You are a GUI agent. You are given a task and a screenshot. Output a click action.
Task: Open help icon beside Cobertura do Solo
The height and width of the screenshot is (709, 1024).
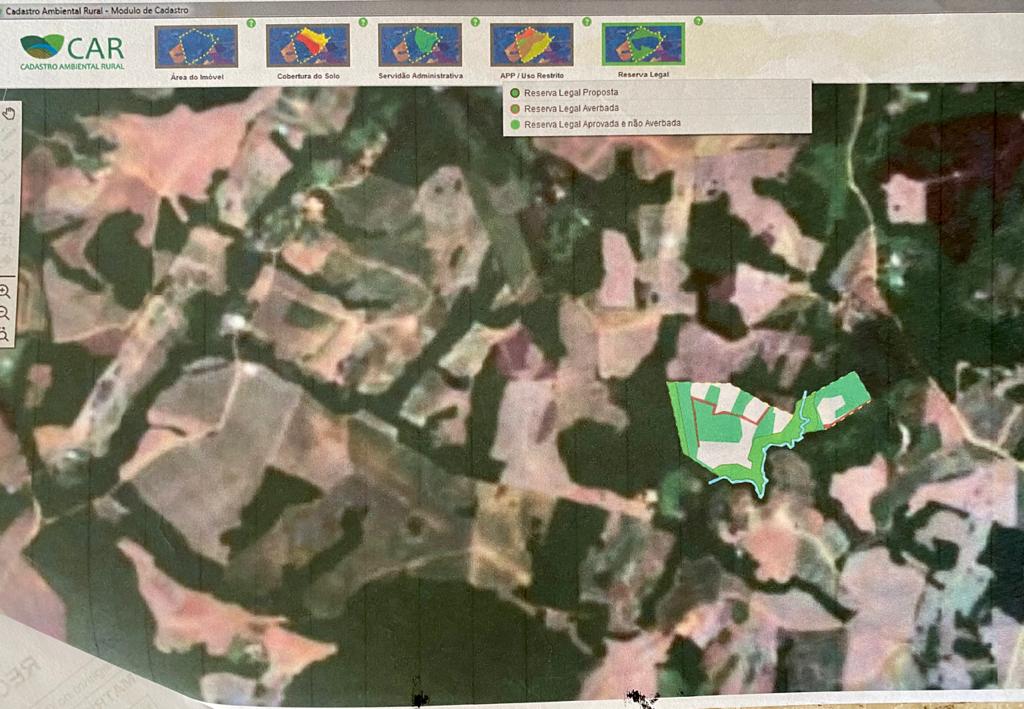[x=363, y=23]
